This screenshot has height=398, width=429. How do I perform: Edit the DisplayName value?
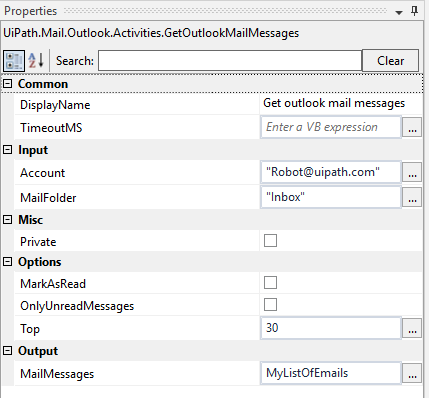[x=341, y=103]
